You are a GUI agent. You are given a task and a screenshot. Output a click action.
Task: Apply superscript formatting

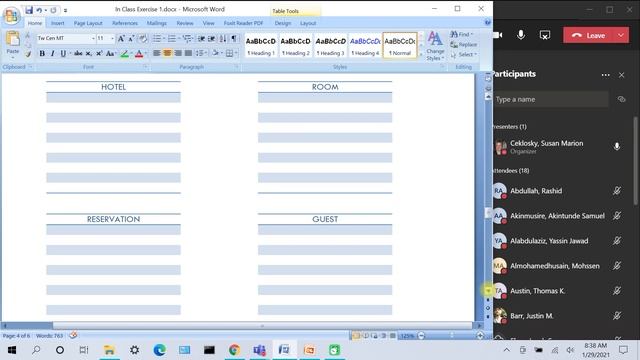tap(99, 53)
